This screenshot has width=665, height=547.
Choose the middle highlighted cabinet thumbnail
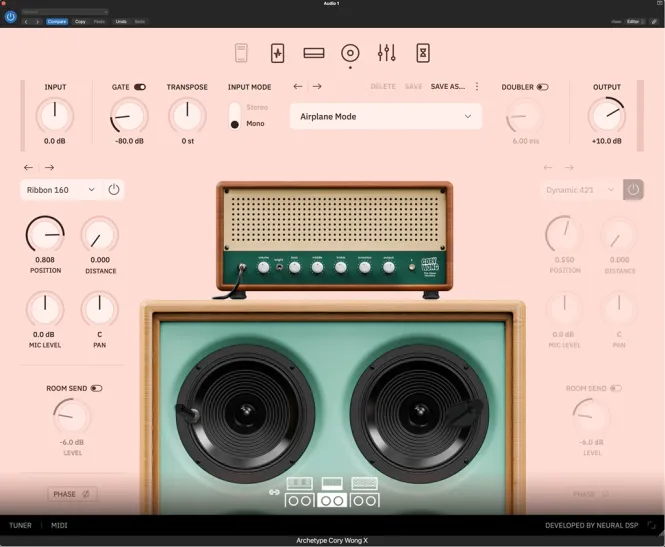coord(332,501)
